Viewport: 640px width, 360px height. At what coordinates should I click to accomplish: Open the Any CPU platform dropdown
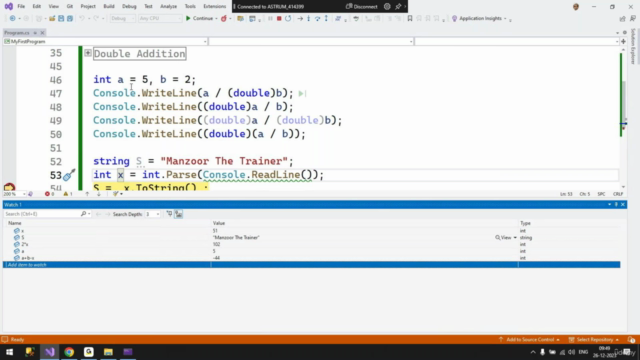pyautogui.click(x=160, y=18)
